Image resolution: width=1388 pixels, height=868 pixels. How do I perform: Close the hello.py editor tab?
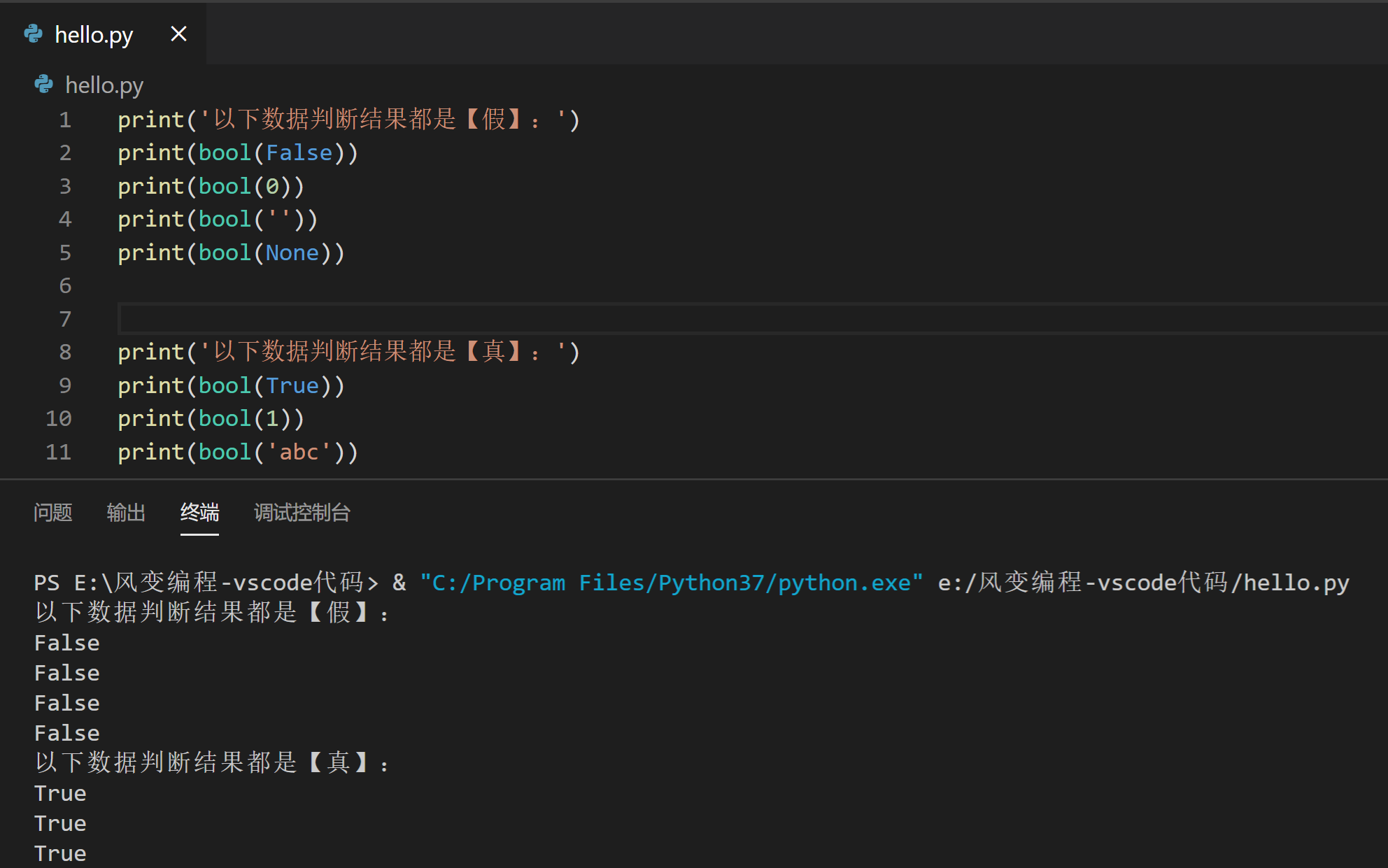[x=178, y=34]
